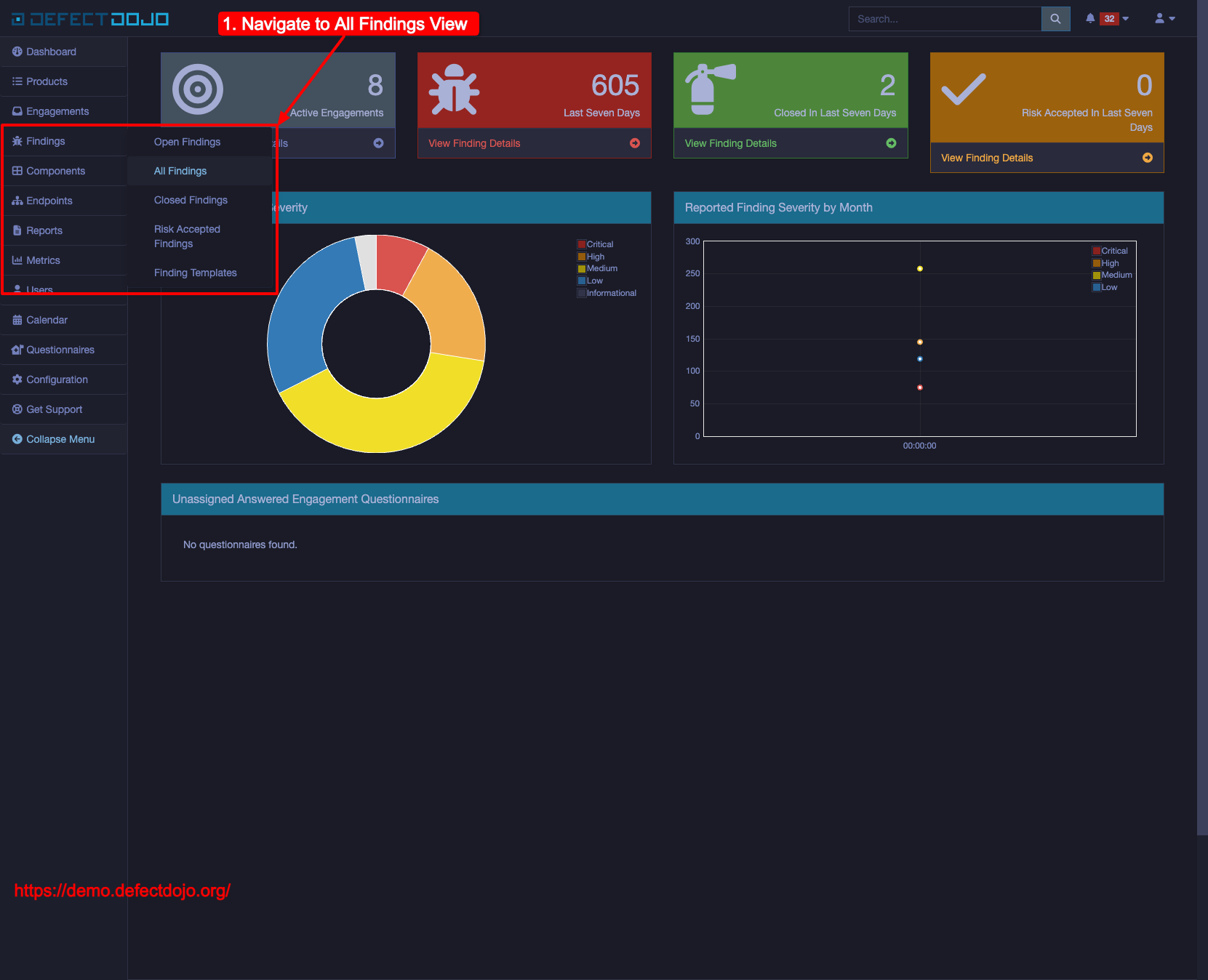Click the orange arrow circle icon
The image size is (1208, 980).
click(x=1148, y=158)
